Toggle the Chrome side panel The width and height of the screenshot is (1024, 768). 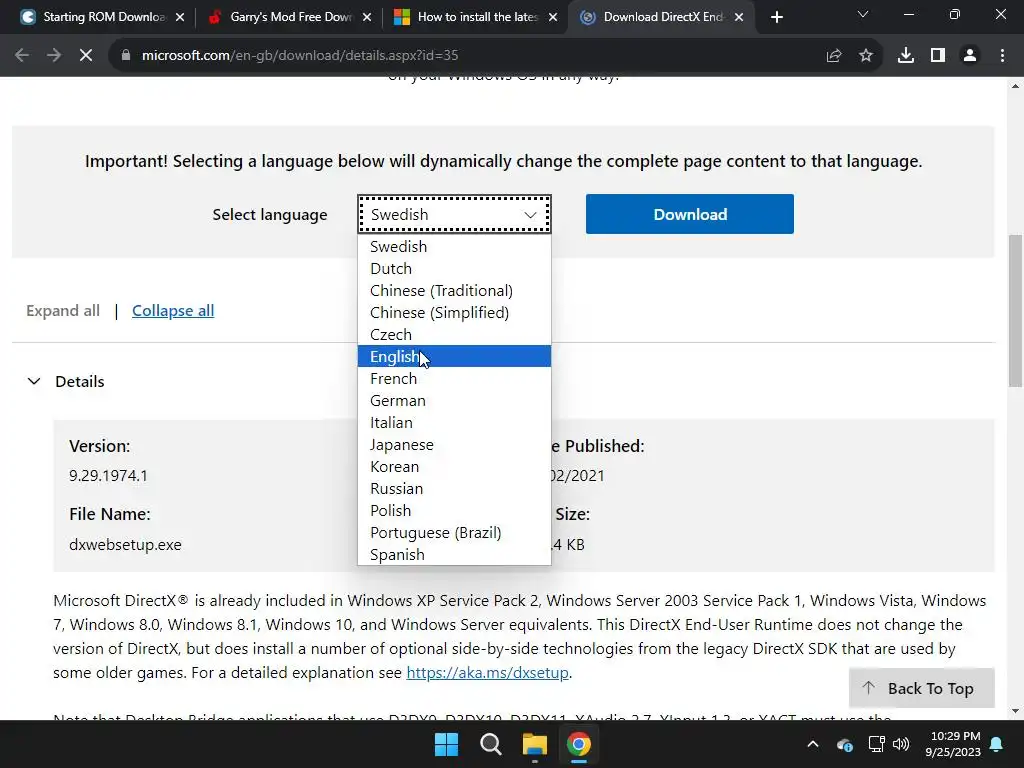coord(938,56)
